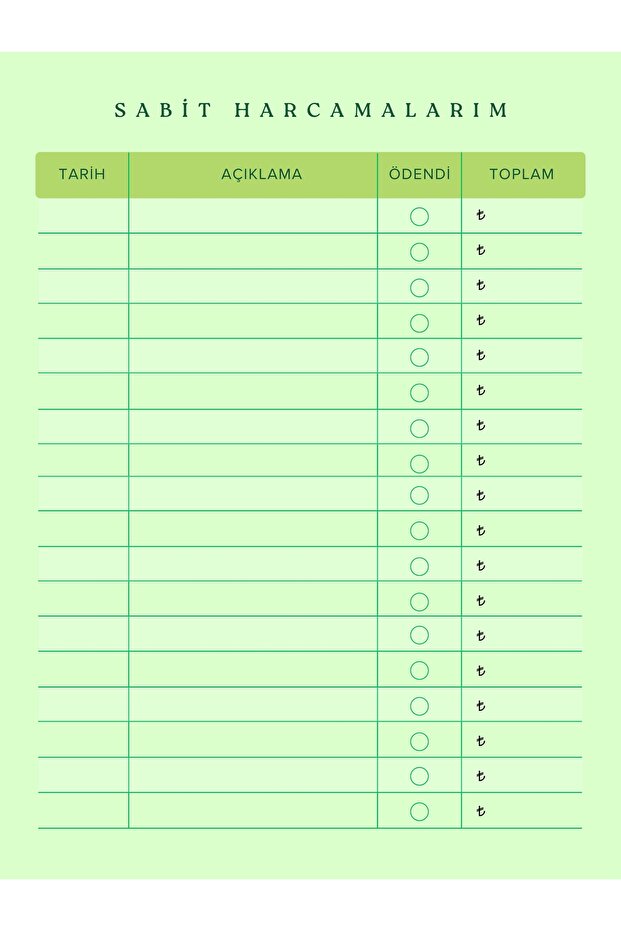Toggle the Ödendi circle in the fifth row
The width and height of the screenshot is (621, 931).
[419, 357]
